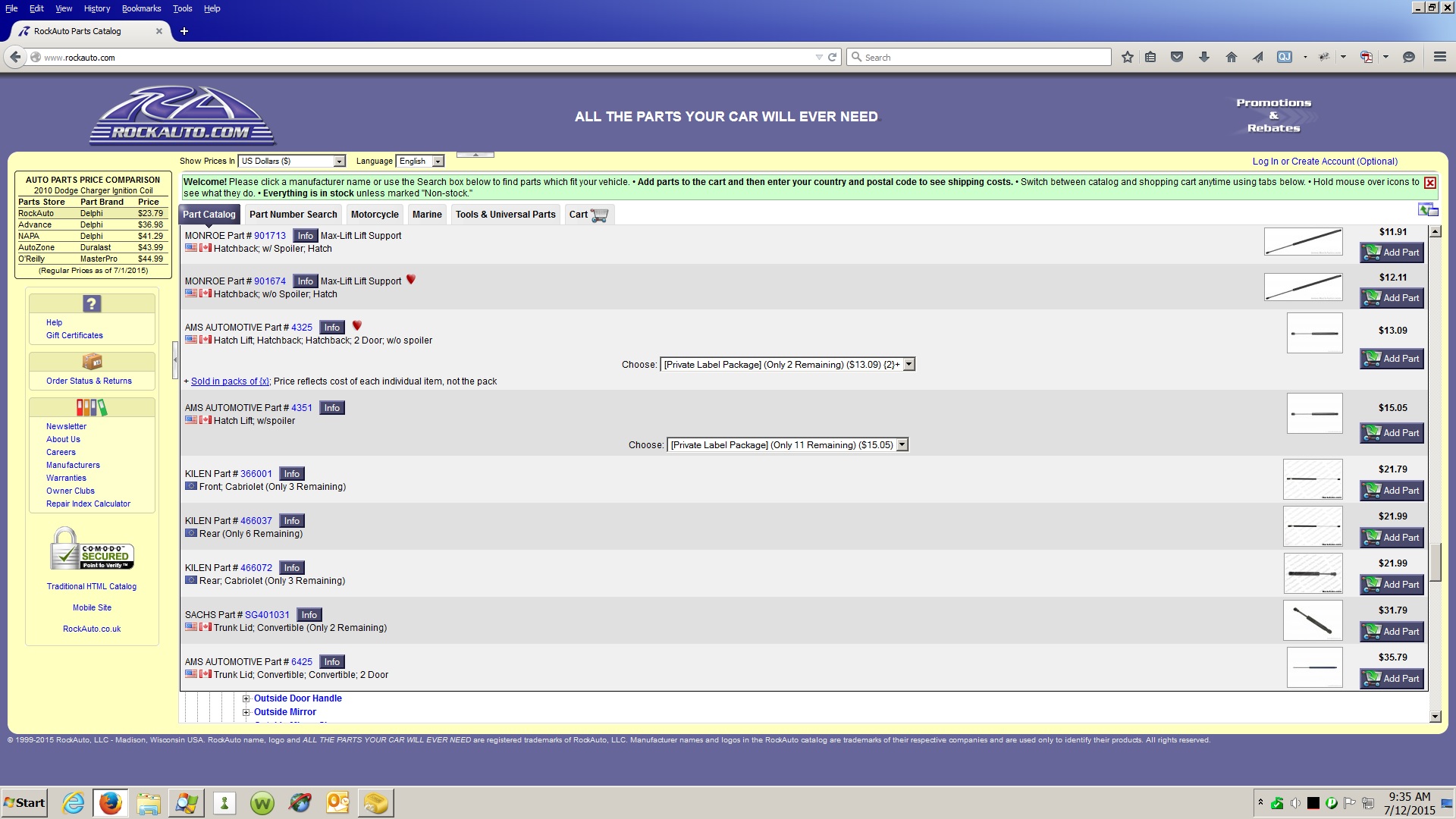This screenshot has width=1456, height=819.
Task: Click Log In or Create Account link
Action: click(1324, 162)
